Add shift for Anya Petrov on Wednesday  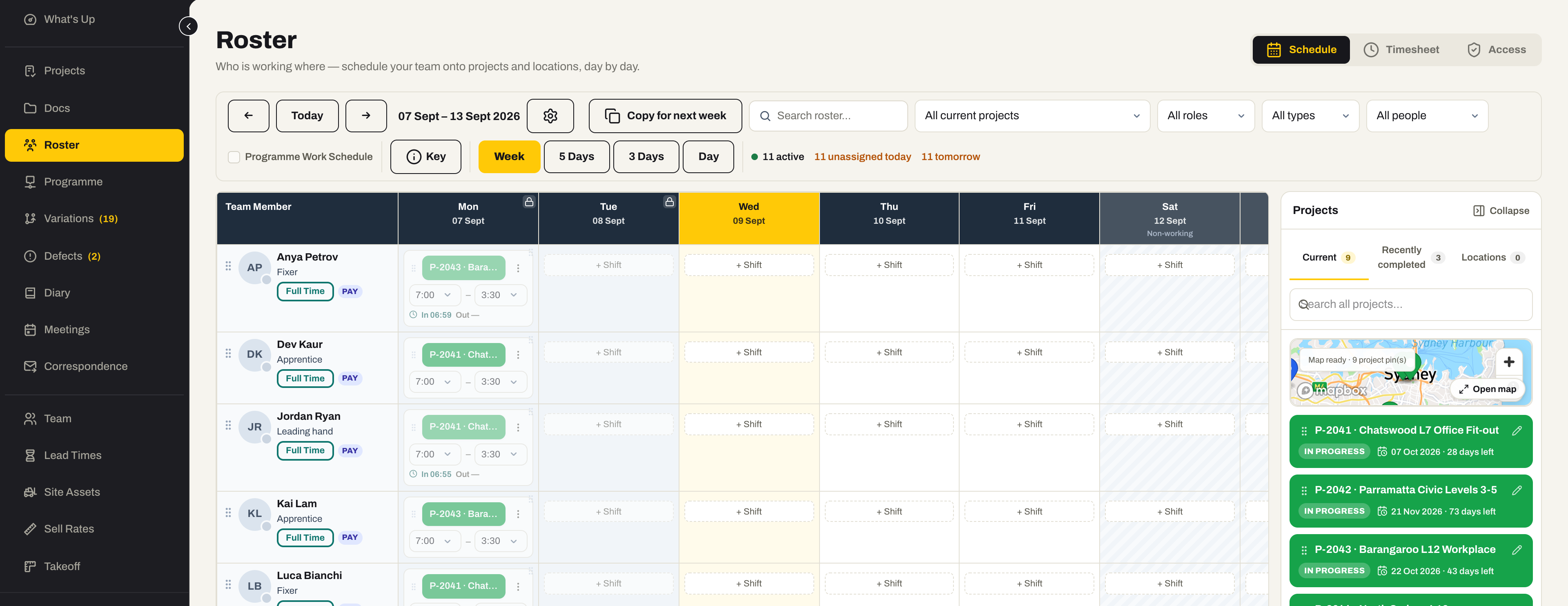click(x=749, y=265)
